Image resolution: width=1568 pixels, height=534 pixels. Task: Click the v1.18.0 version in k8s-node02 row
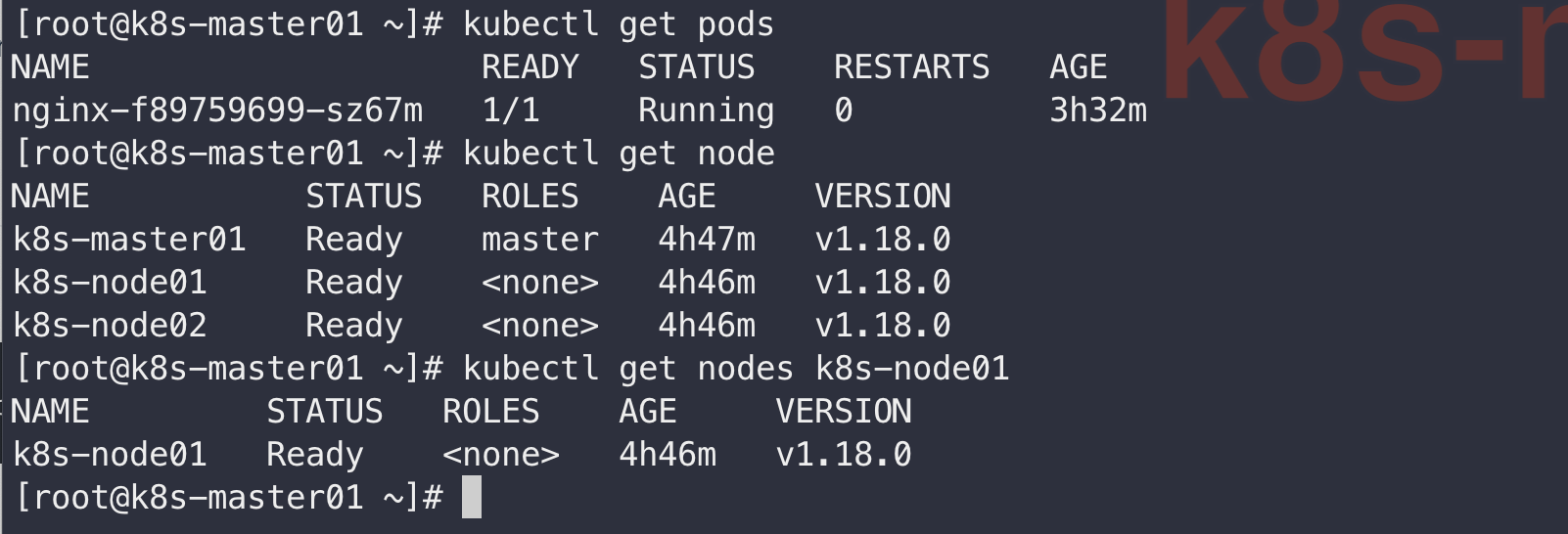[x=882, y=326]
